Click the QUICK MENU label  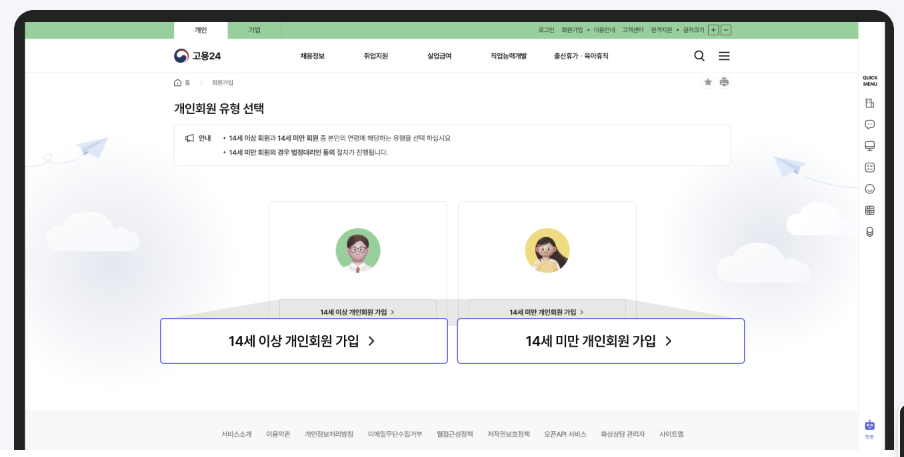point(870,81)
